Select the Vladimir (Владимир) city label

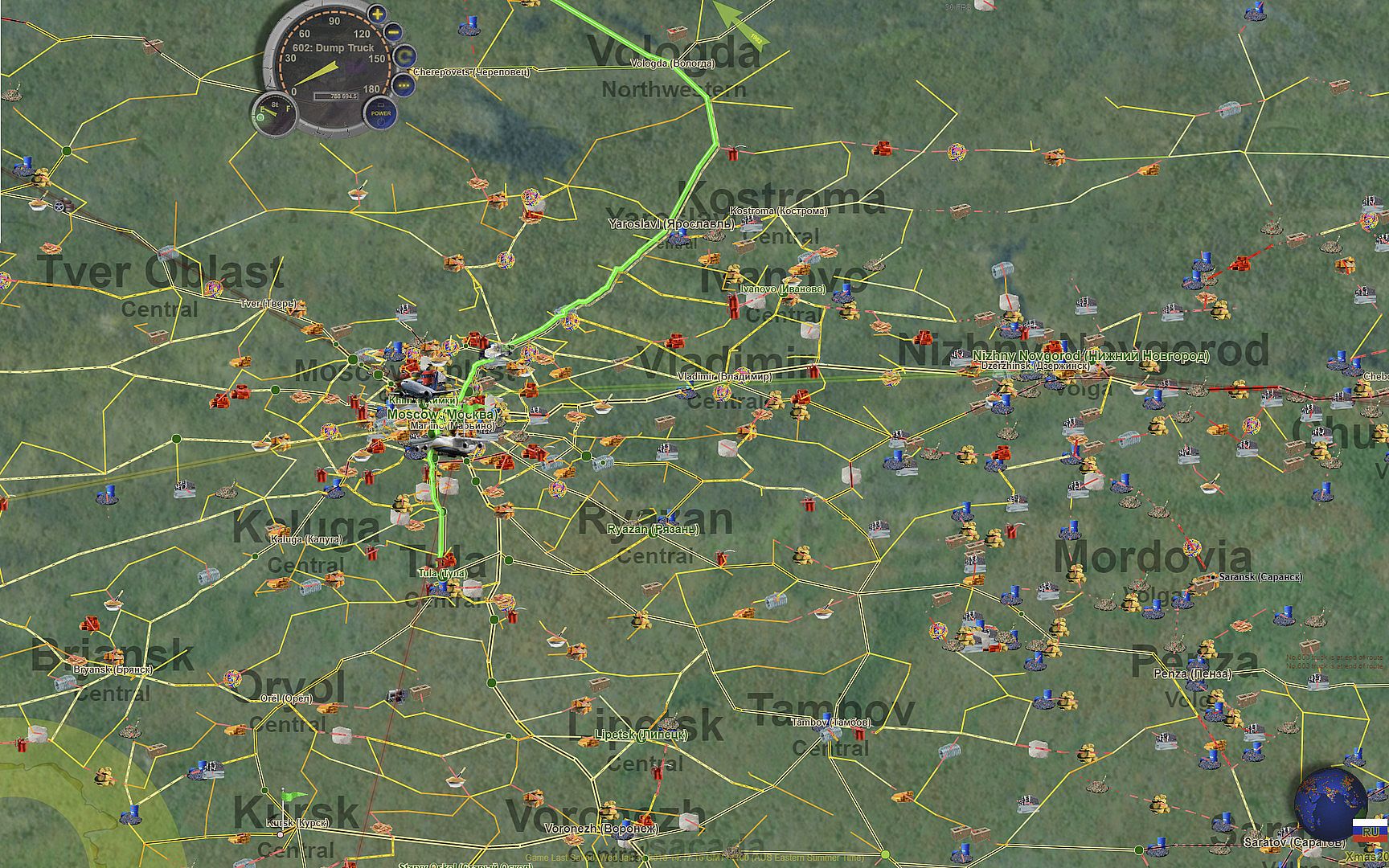click(x=725, y=376)
